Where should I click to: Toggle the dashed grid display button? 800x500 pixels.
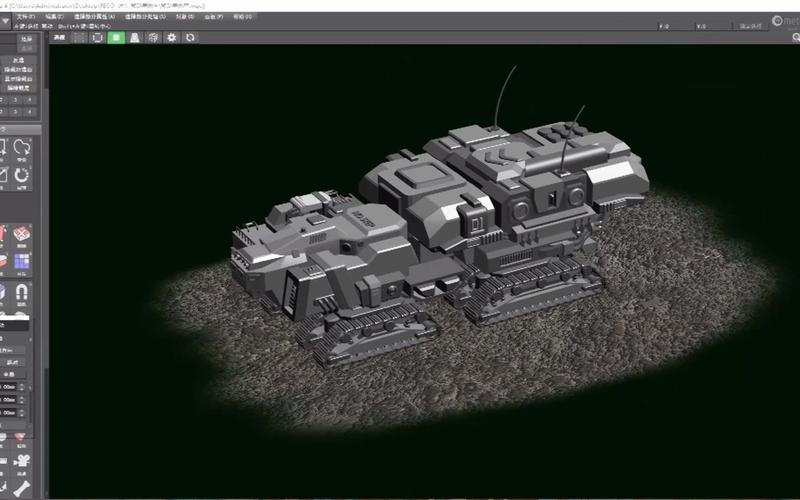coord(79,37)
